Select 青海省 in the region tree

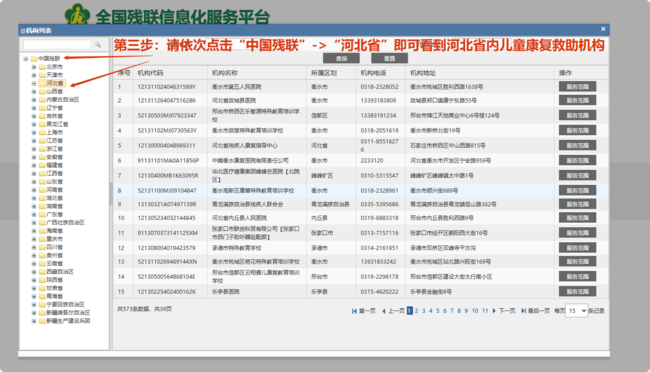[x=54, y=297]
